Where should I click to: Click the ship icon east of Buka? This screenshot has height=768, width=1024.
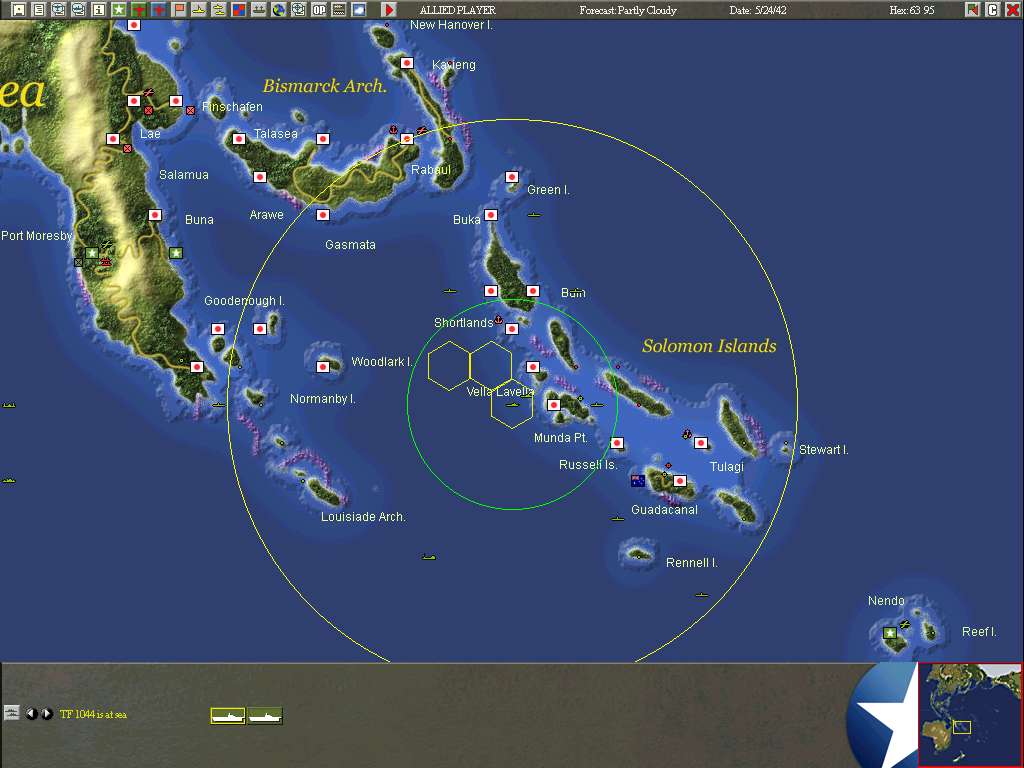534,214
